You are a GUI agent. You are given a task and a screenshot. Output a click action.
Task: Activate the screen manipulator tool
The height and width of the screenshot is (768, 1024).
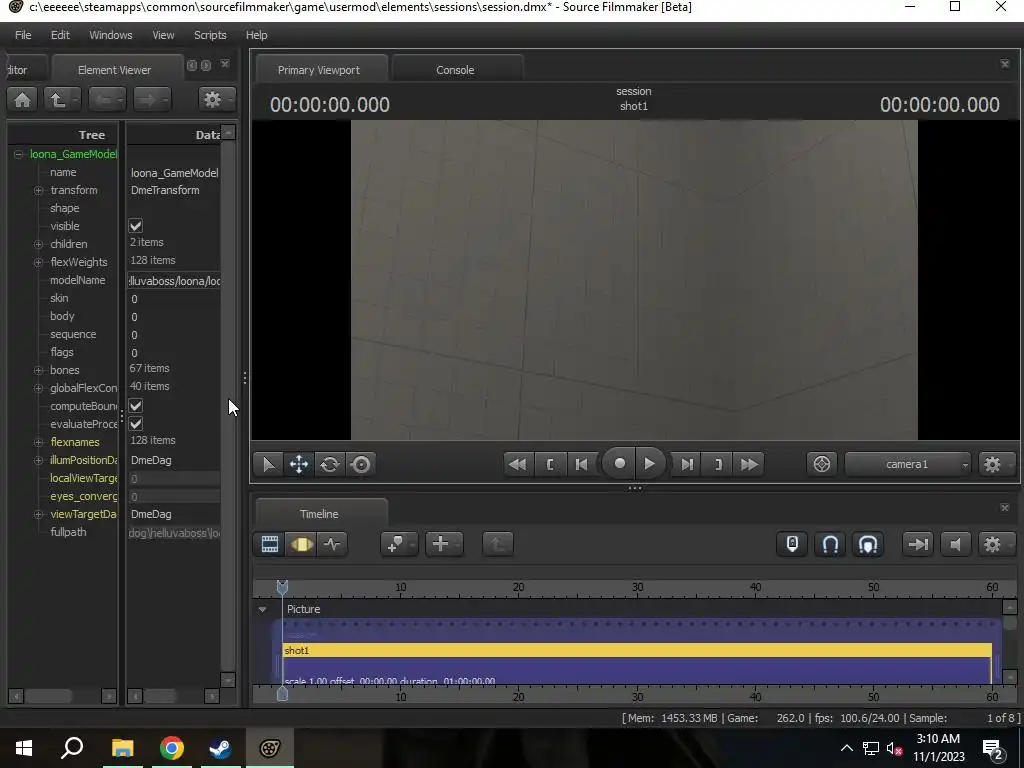(360, 464)
